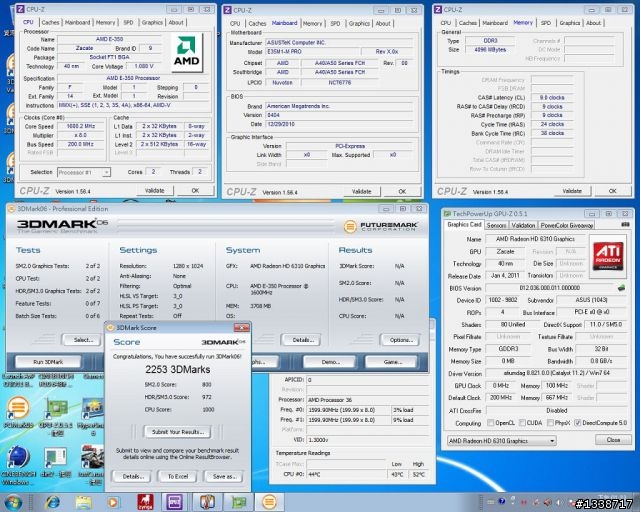Open the racing game desktop shortcut
The image size is (640, 512).
93,457
